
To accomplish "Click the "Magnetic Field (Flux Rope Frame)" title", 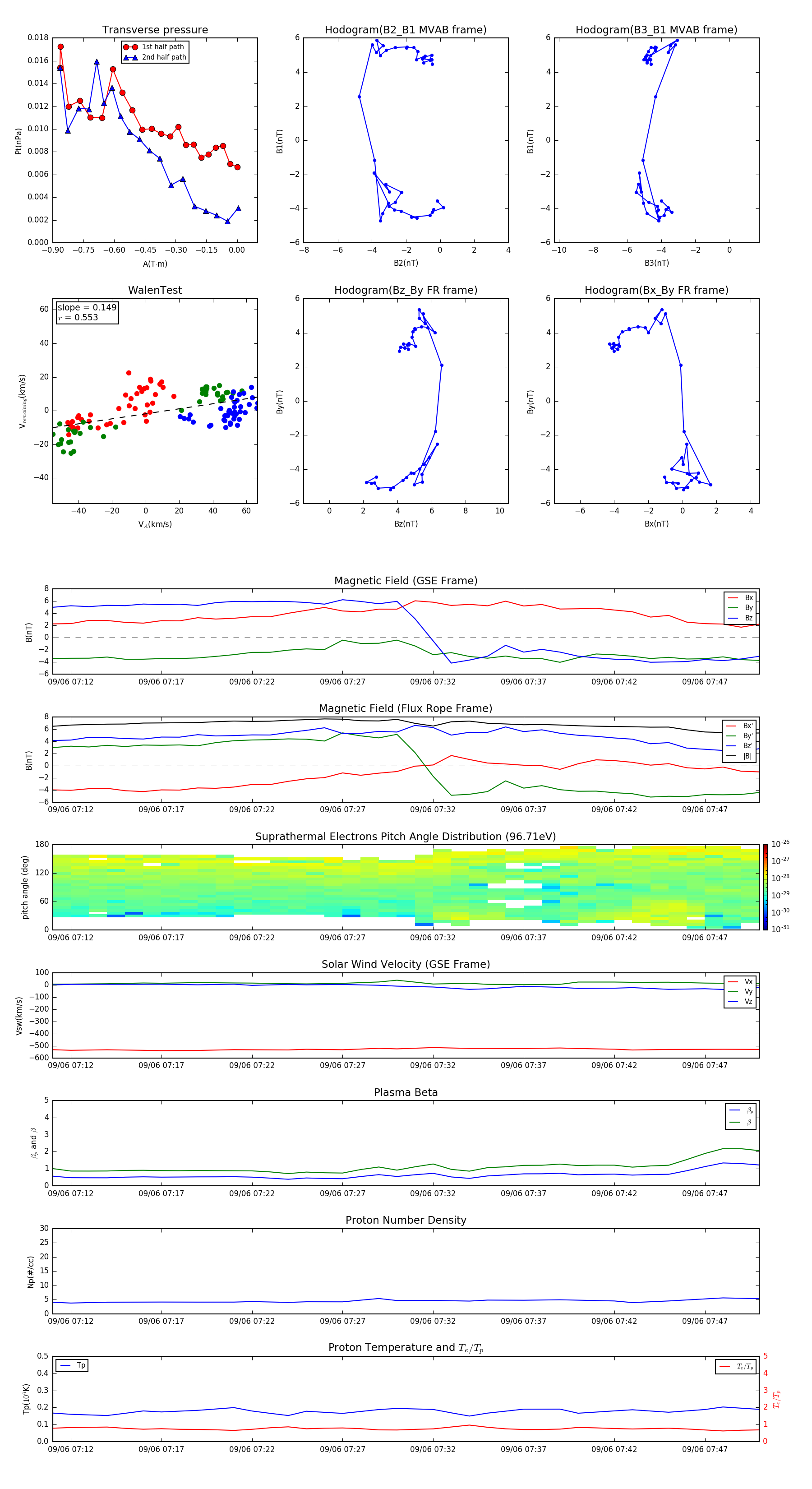I will click(406, 709).
